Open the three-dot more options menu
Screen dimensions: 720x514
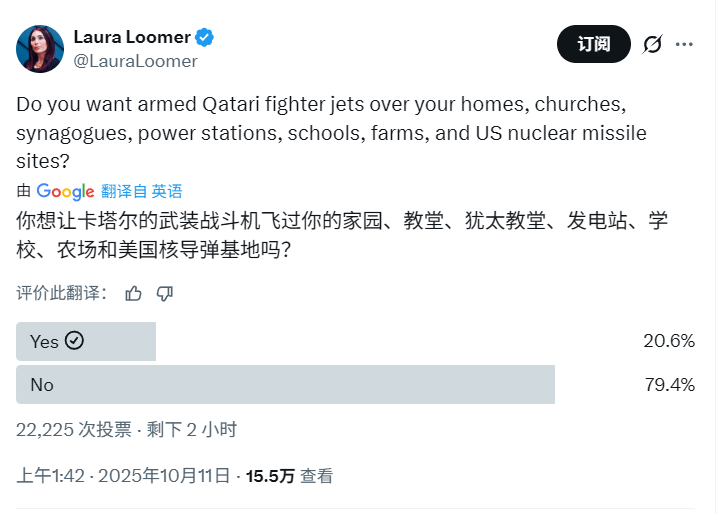(684, 44)
